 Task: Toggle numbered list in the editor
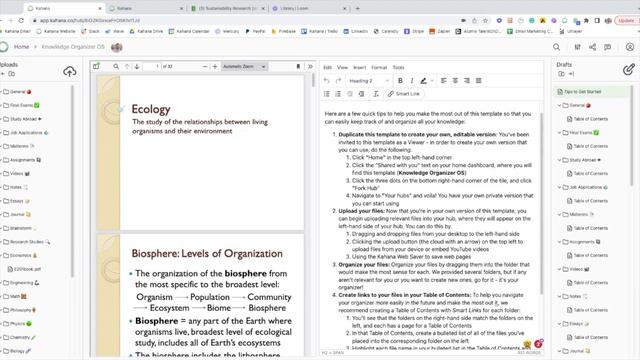point(338,94)
